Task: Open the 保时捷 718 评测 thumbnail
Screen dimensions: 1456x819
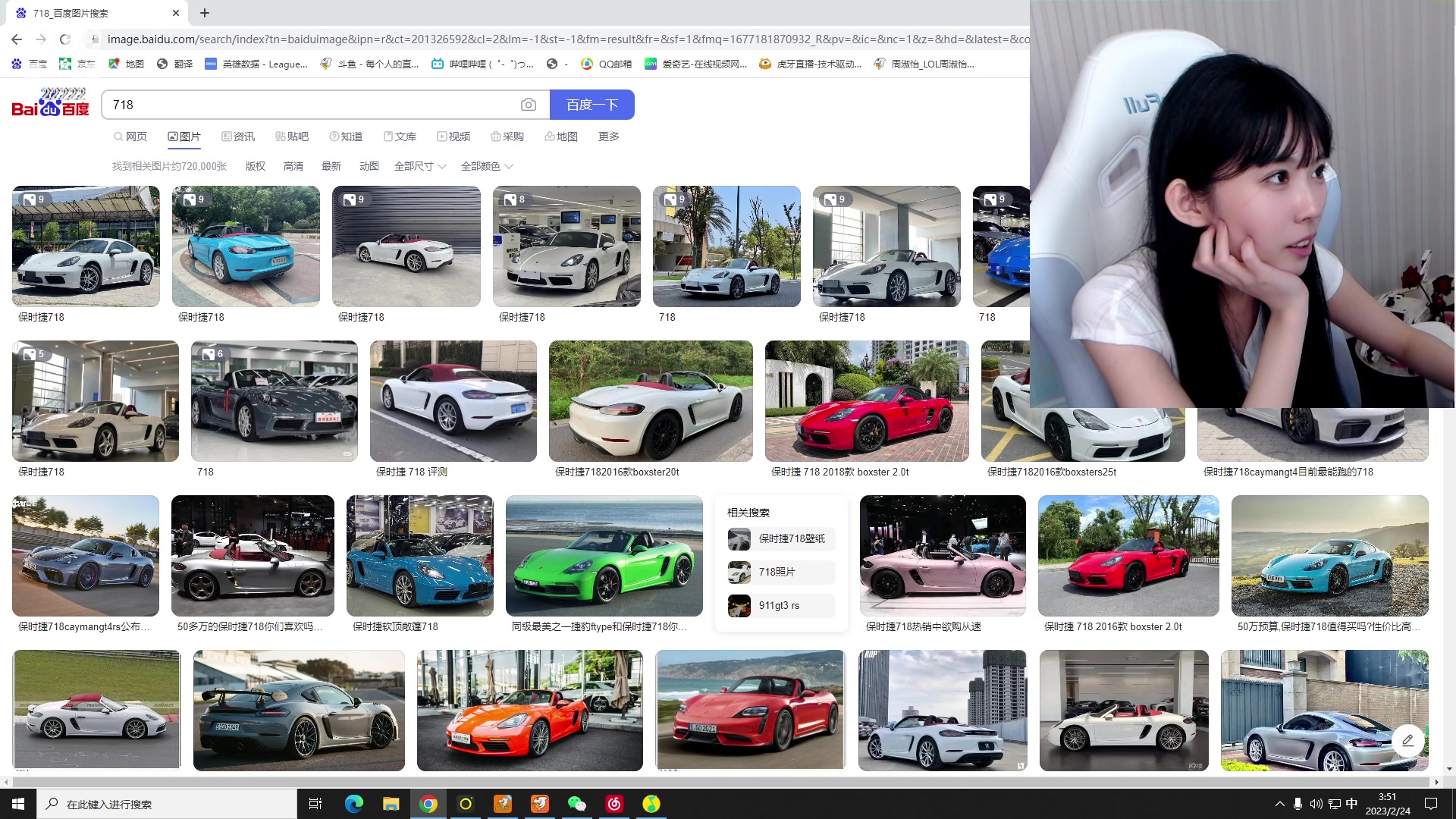Action: point(453,401)
